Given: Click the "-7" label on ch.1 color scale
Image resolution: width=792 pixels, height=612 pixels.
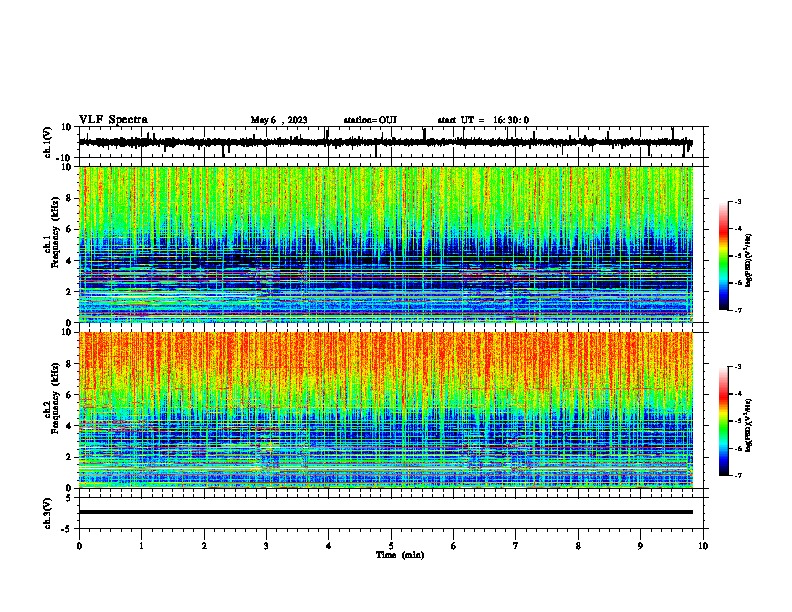Looking at the screenshot, I should [x=737, y=310].
